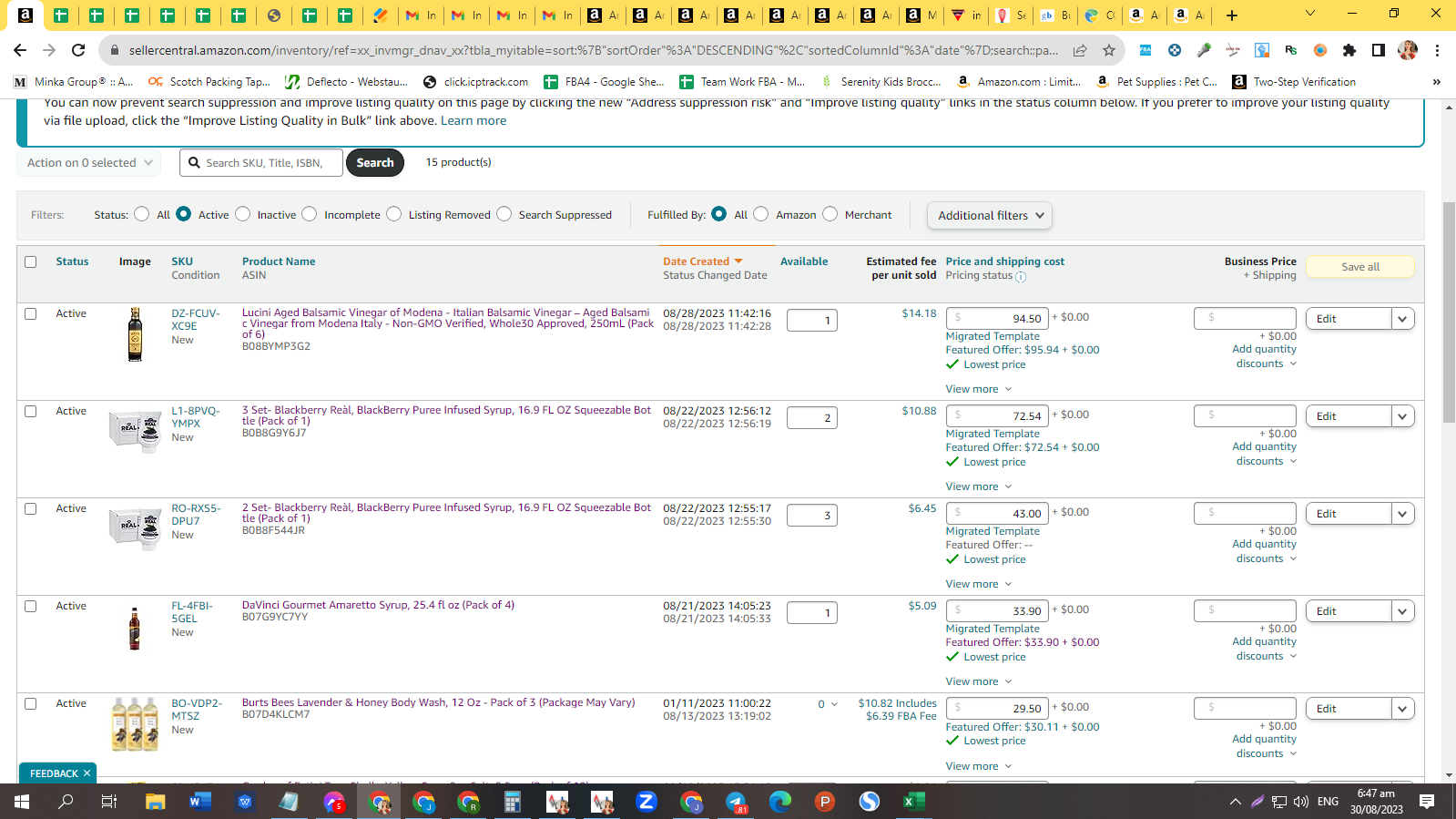Select the Inactive status radio button
This screenshot has width=1456, height=819.
pyautogui.click(x=242, y=214)
